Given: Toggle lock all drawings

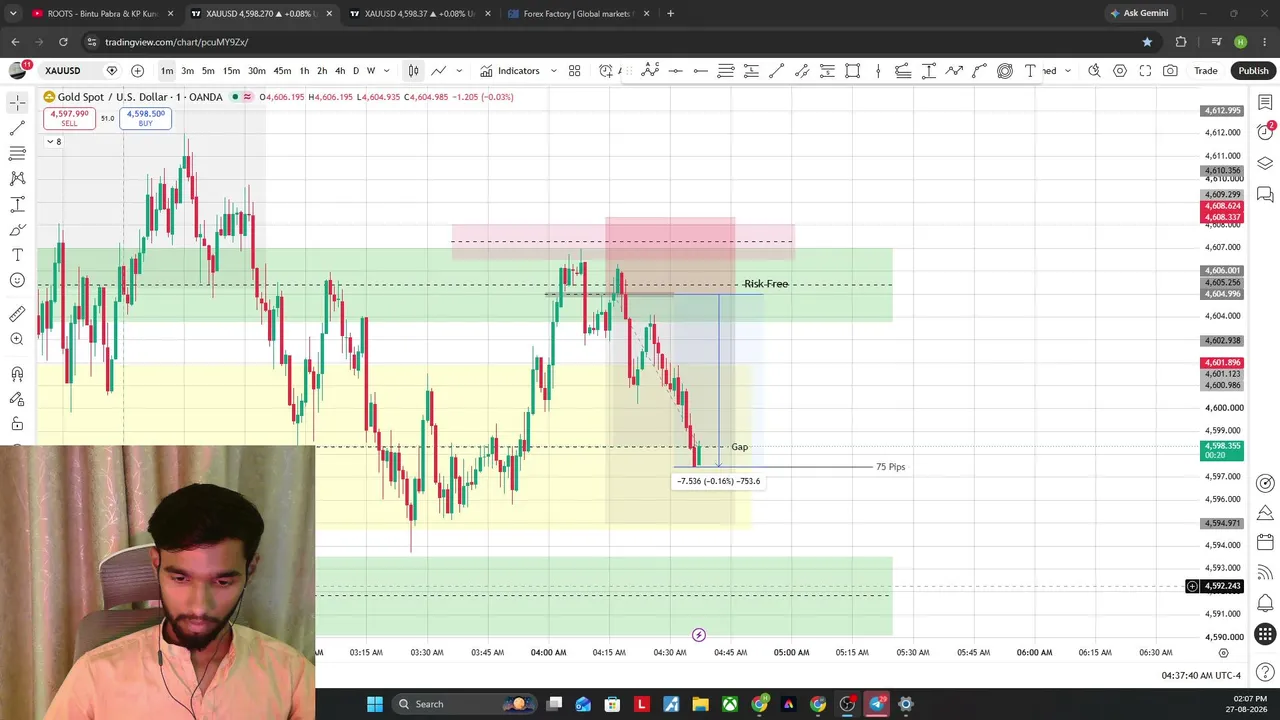Looking at the screenshot, I should click(17, 424).
